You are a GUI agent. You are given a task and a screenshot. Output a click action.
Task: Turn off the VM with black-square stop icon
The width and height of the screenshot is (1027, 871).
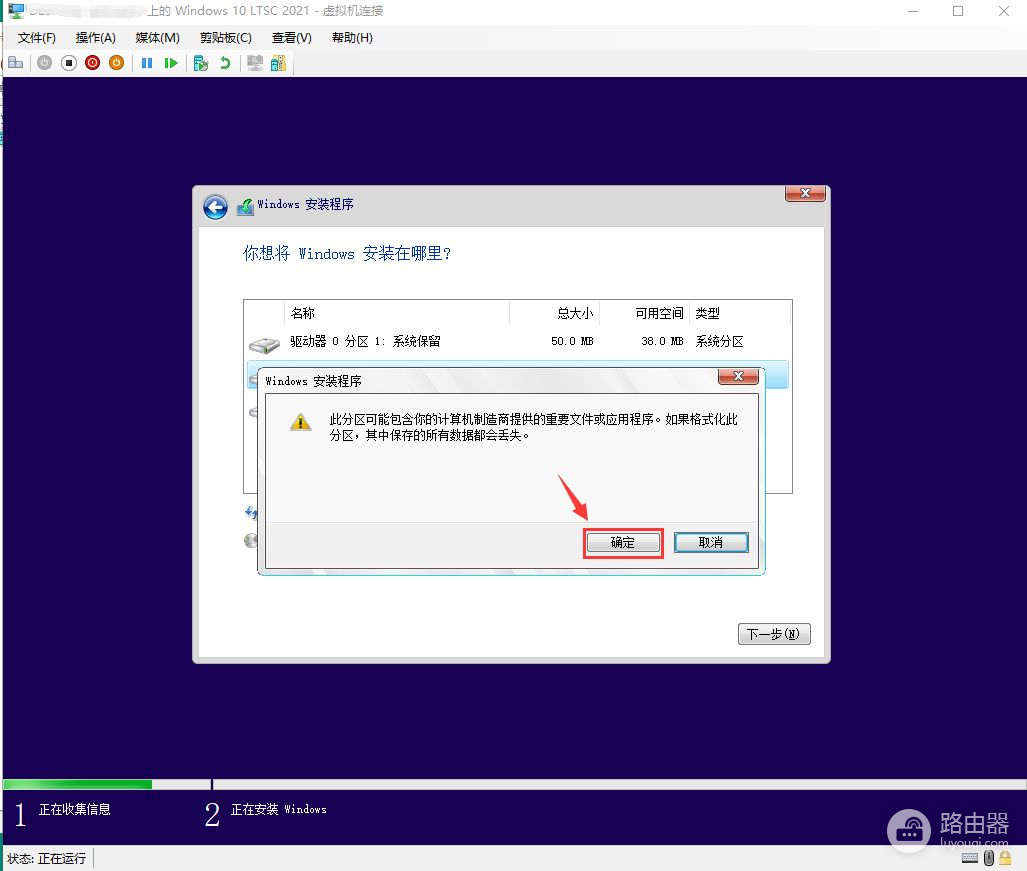pyautogui.click(x=69, y=63)
